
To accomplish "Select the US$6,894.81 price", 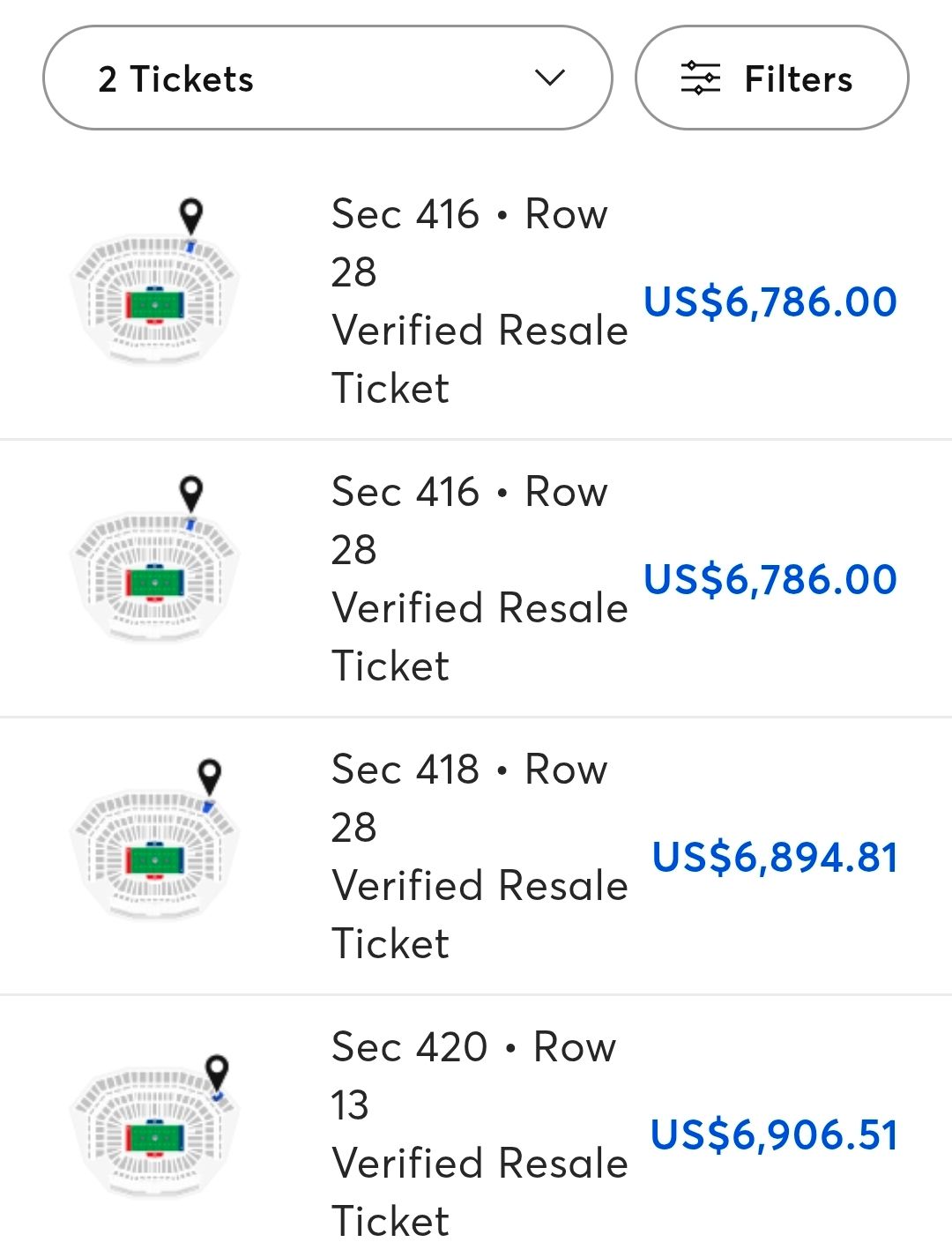I will [x=774, y=857].
